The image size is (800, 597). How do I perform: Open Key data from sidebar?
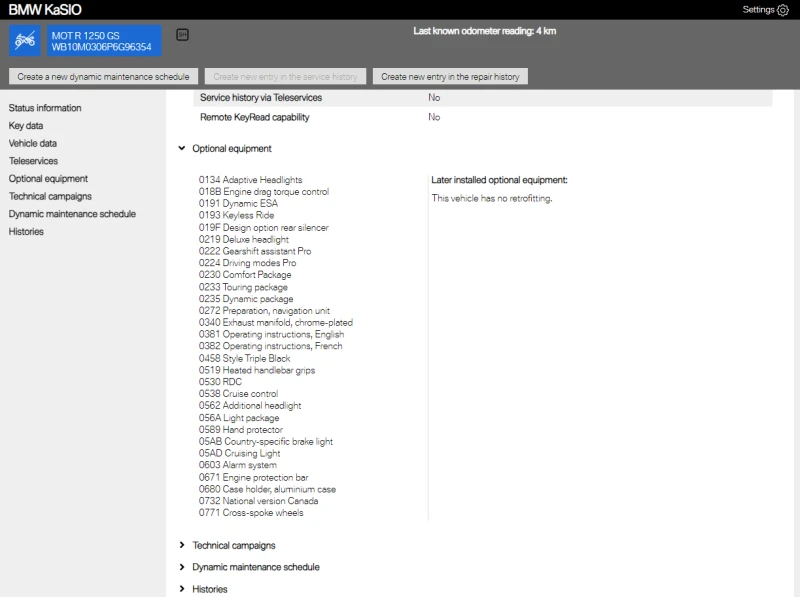(x=26, y=126)
